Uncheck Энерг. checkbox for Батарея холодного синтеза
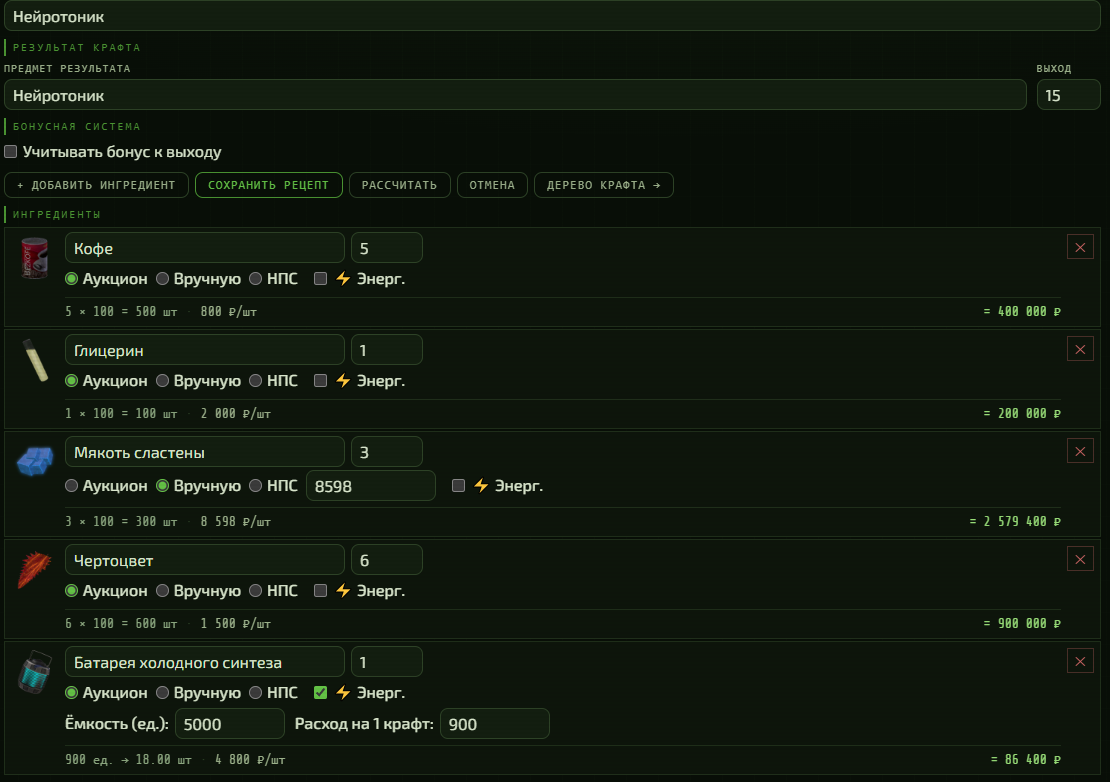Image resolution: width=1110 pixels, height=782 pixels. (x=321, y=692)
